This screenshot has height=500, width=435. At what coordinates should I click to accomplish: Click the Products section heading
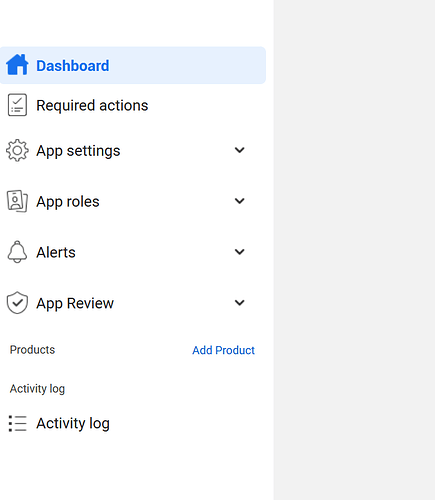(x=32, y=350)
